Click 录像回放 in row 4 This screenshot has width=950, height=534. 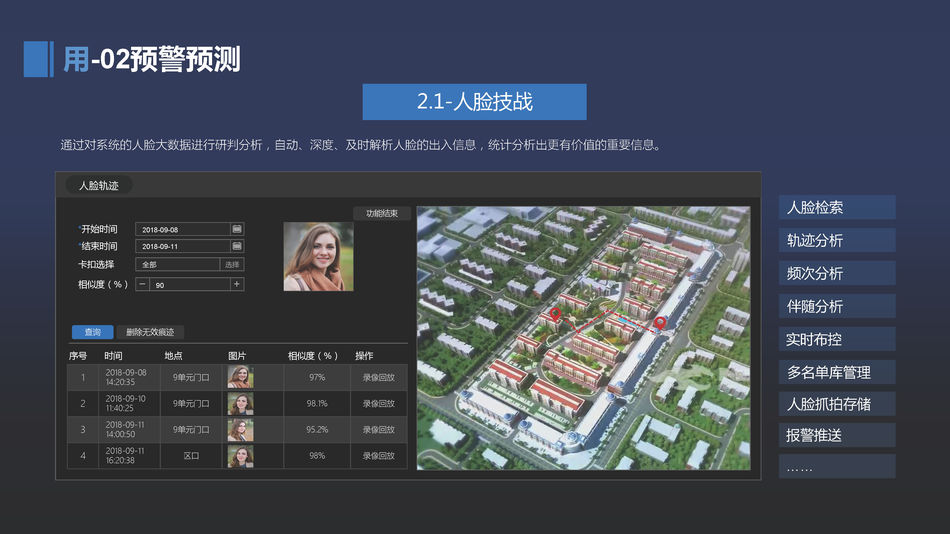pos(378,456)
